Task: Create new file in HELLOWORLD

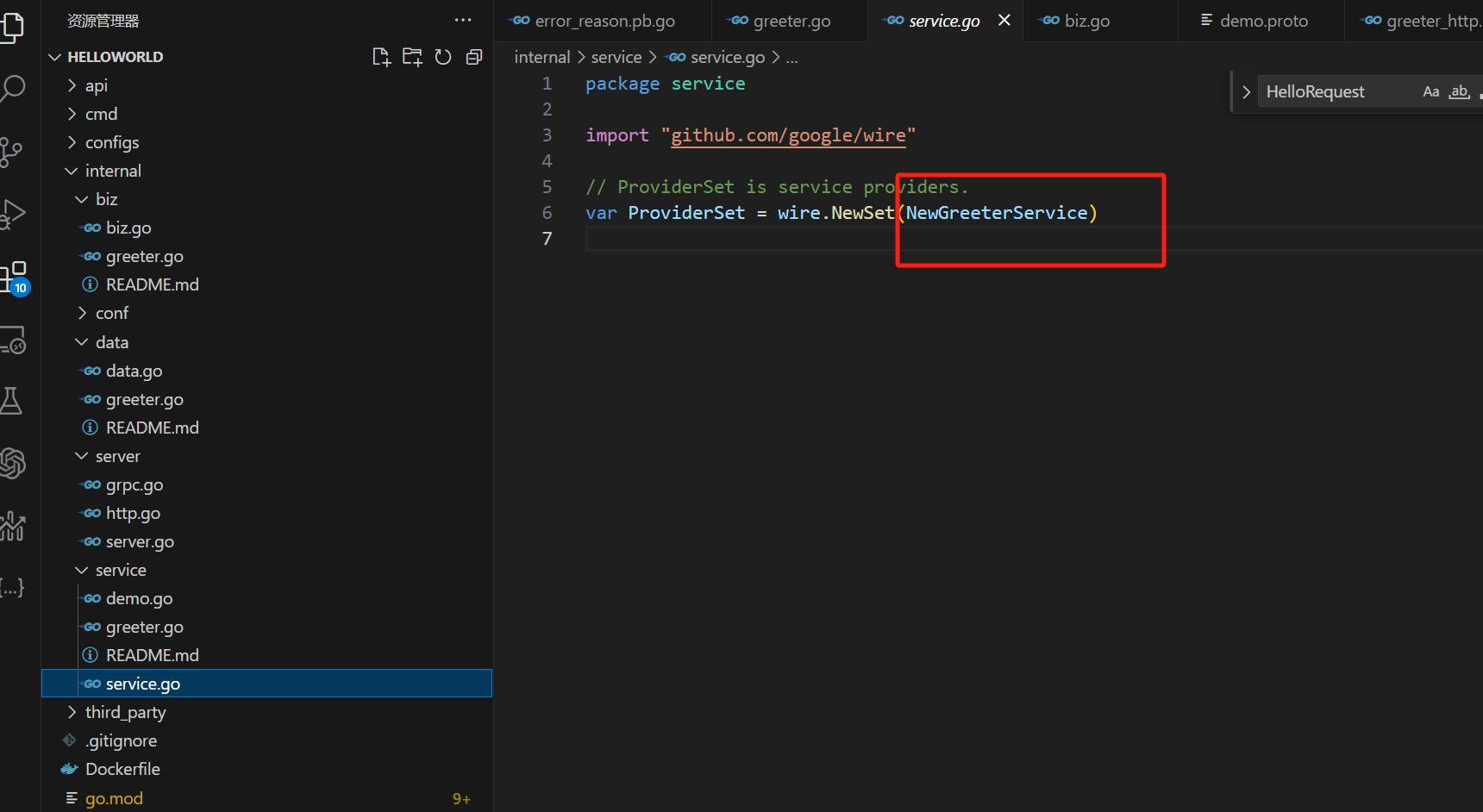Action: [381, 57]
